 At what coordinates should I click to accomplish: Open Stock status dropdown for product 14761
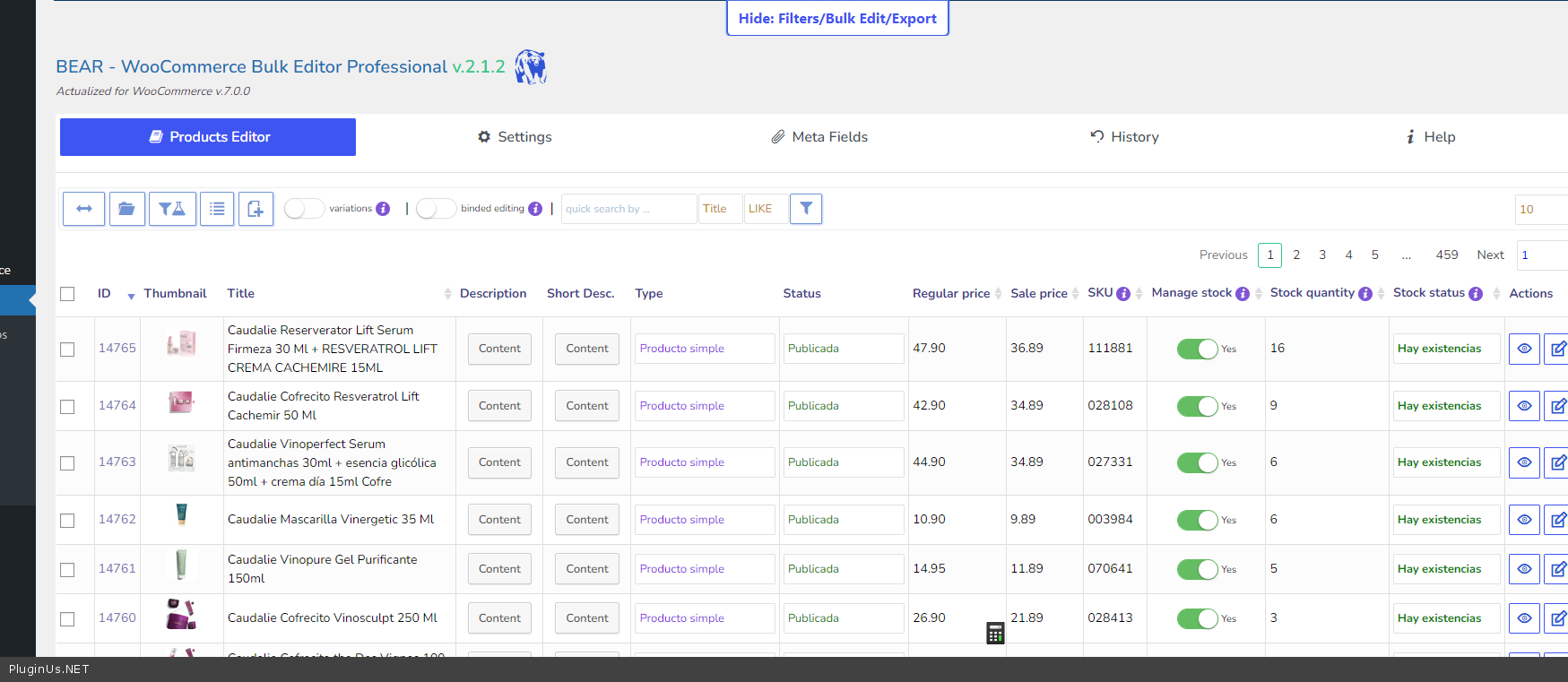click(1445, 569)
